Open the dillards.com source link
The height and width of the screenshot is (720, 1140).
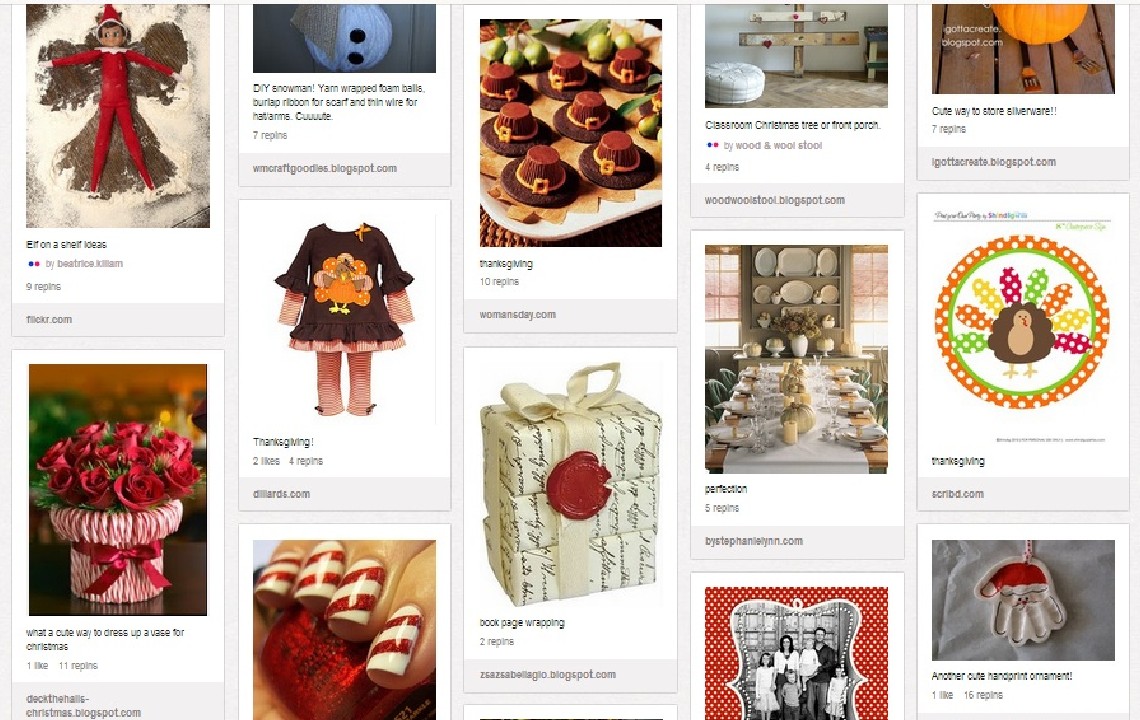click(281, 494)
